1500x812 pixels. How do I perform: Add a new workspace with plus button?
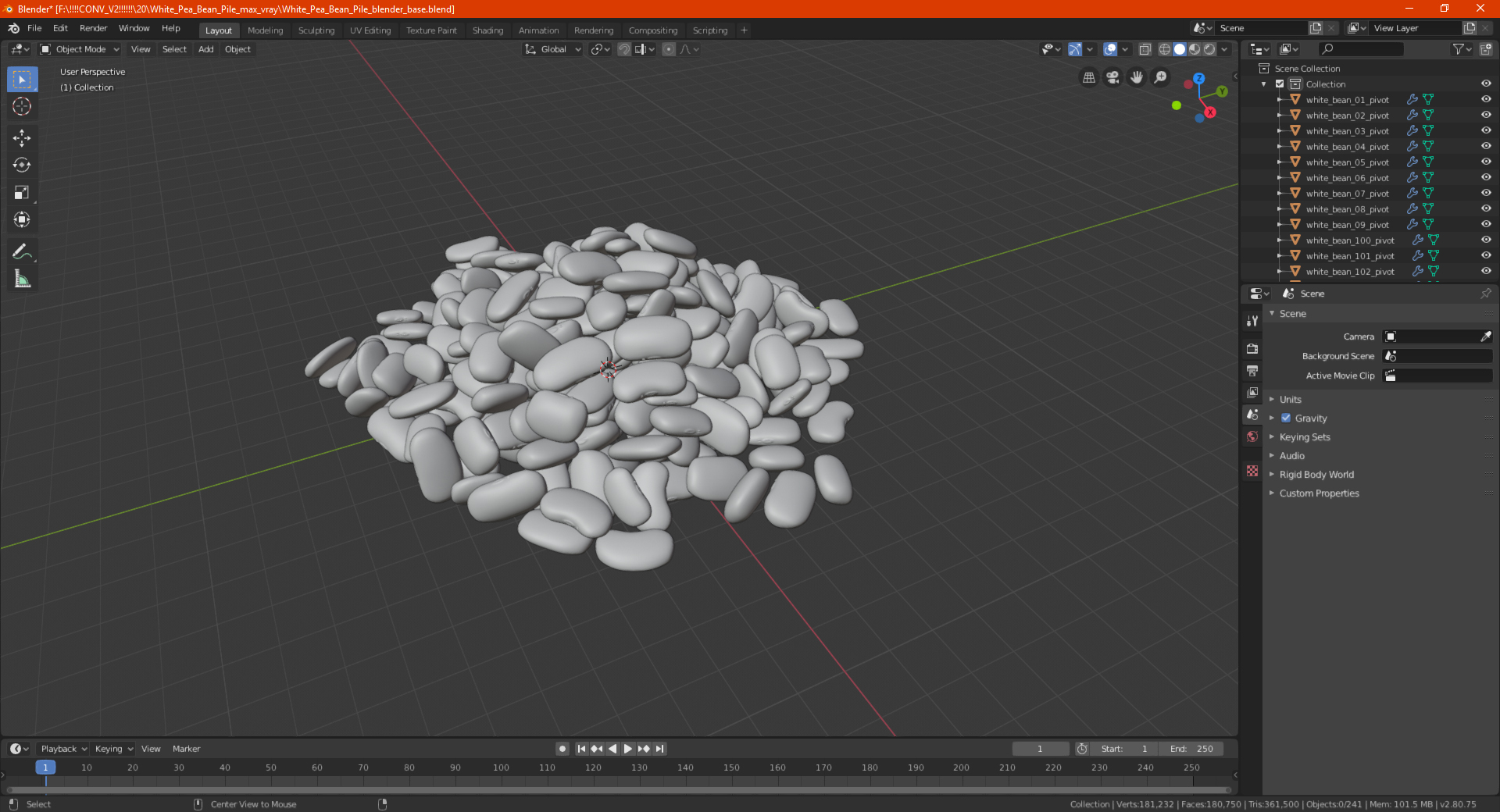coord(744,30)
